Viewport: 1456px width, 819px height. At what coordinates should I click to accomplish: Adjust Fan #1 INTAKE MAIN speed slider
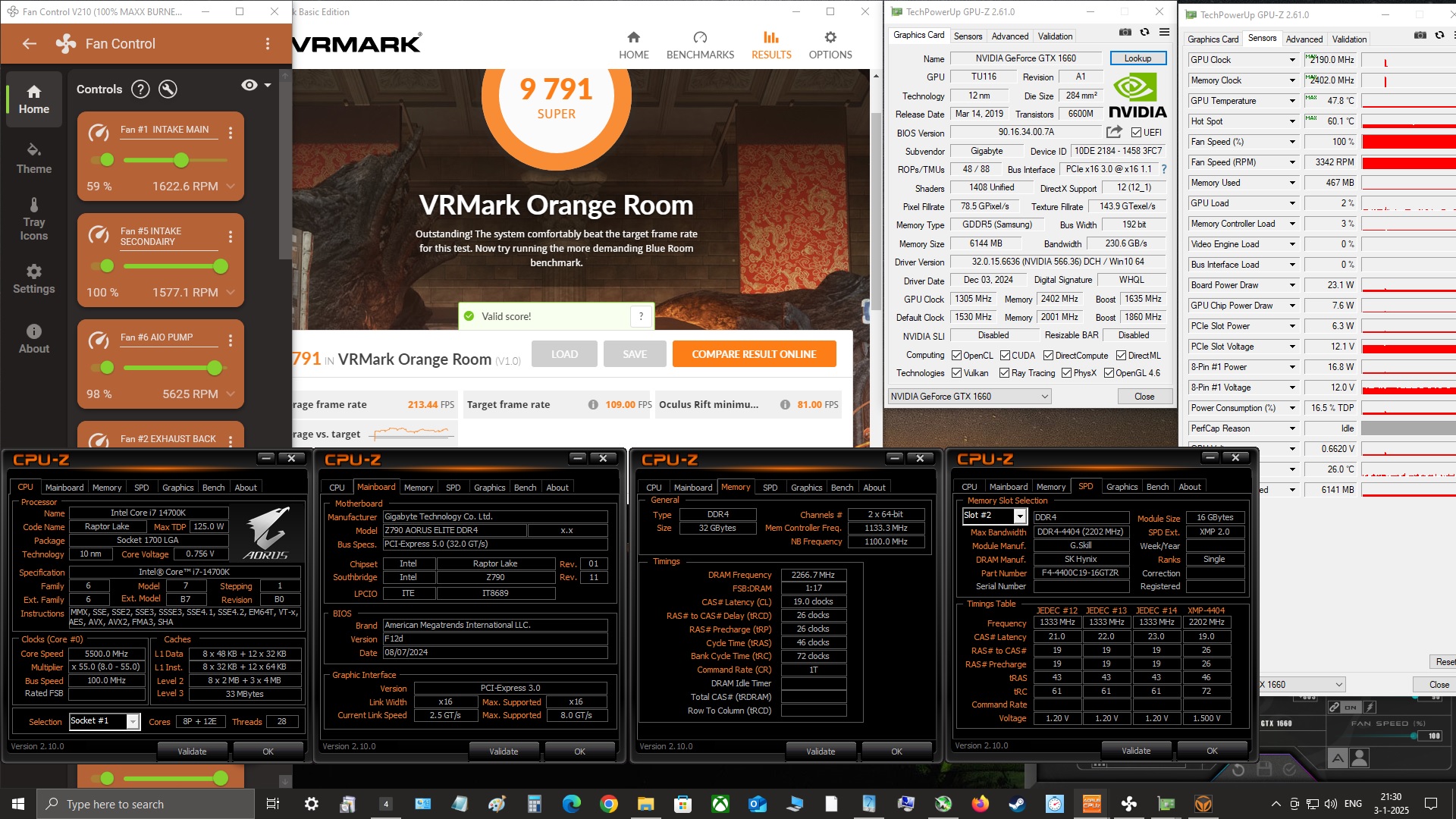pos(175,160)
